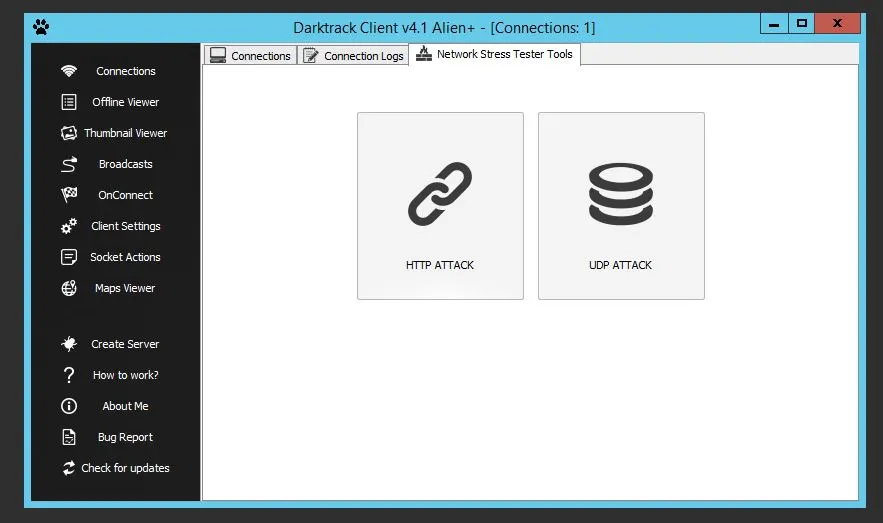
Task: Click the Bug Report document icon
Action: click(69, 437)
